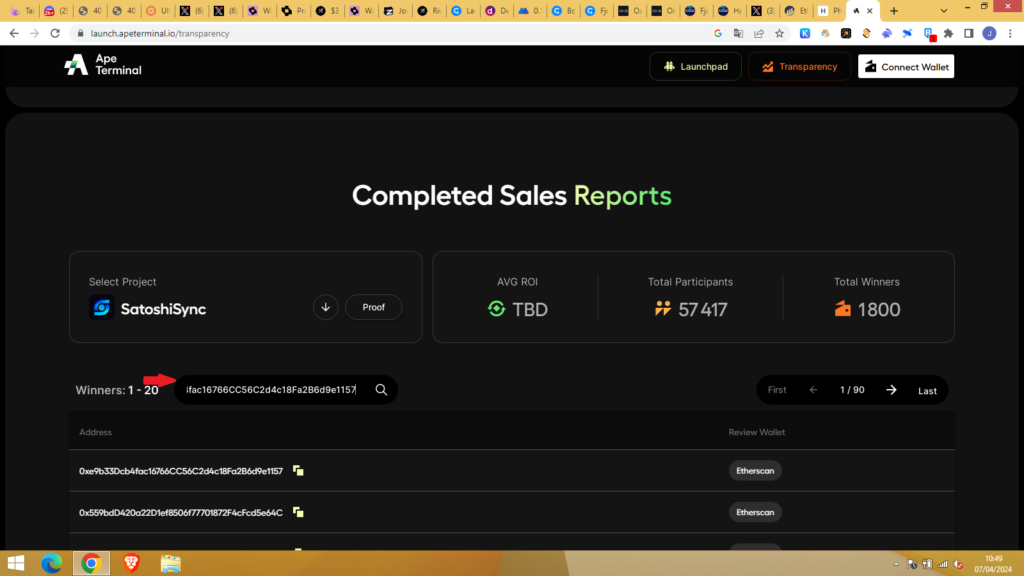Open the Chrome three-dot menu
This screenshot has width=1024, height=576.
1010,33
